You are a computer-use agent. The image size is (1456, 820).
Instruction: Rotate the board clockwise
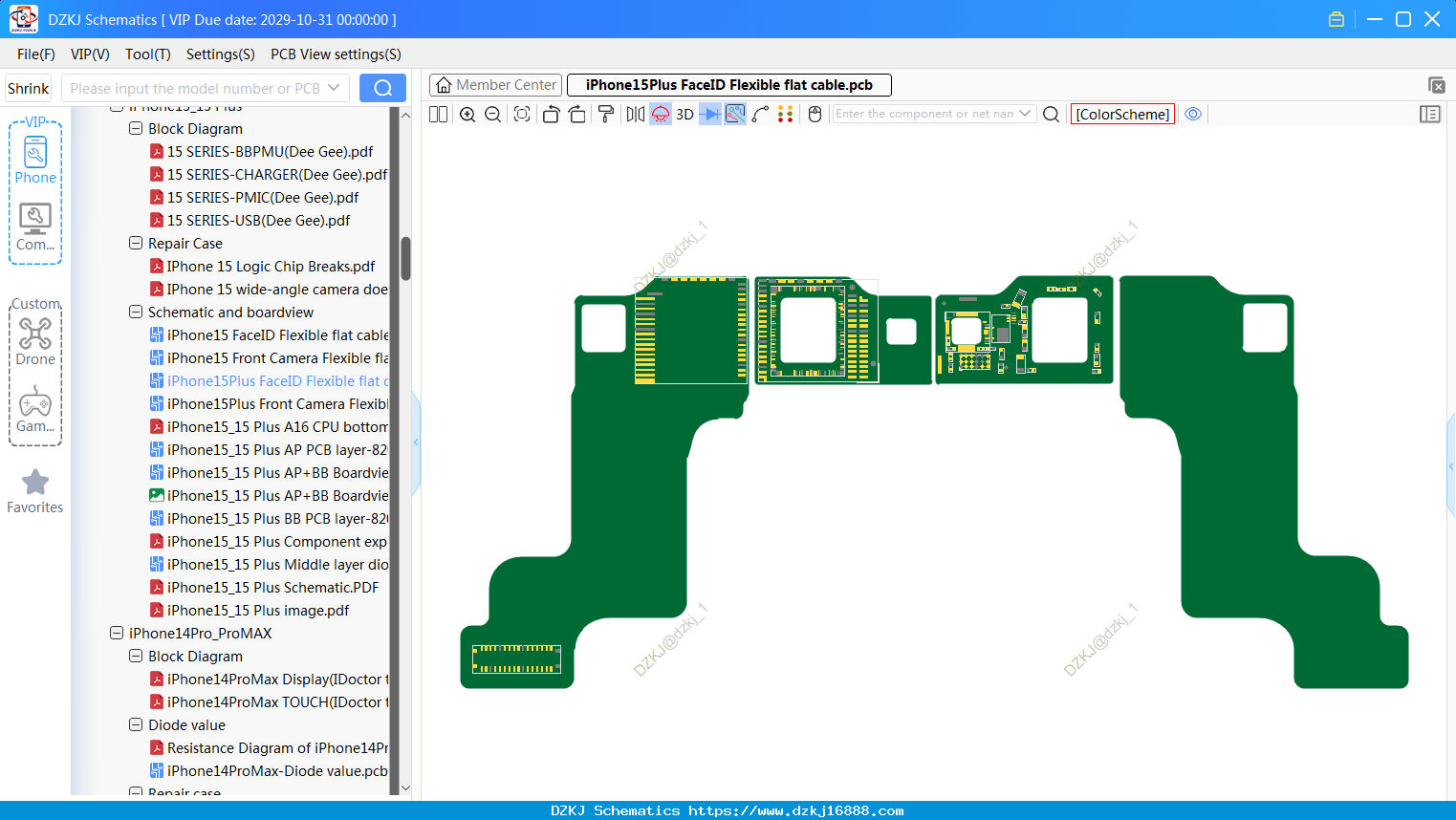(x=577, y=114)
